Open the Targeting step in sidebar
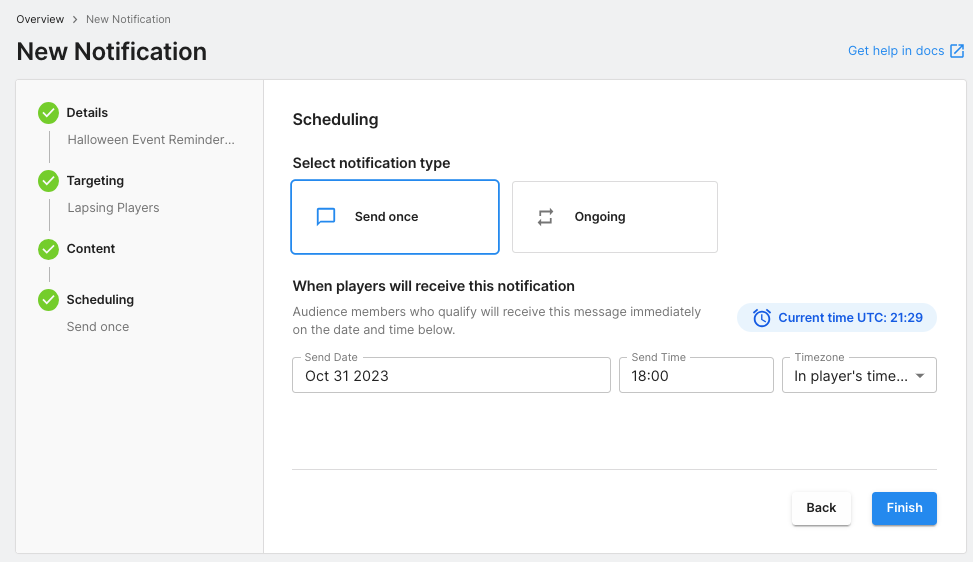 point(95,181)
